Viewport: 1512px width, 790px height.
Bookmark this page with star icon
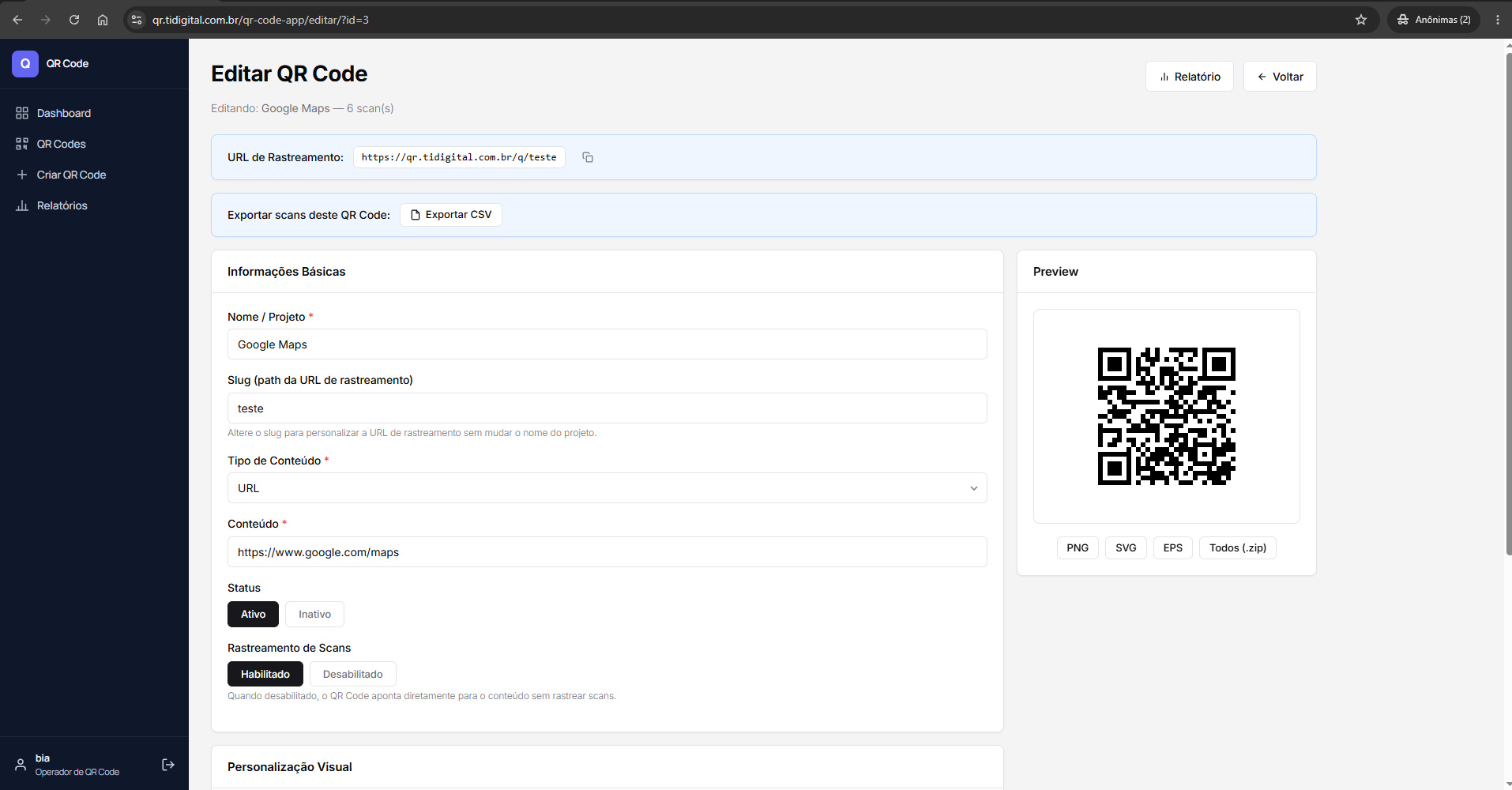(1361, 20)
